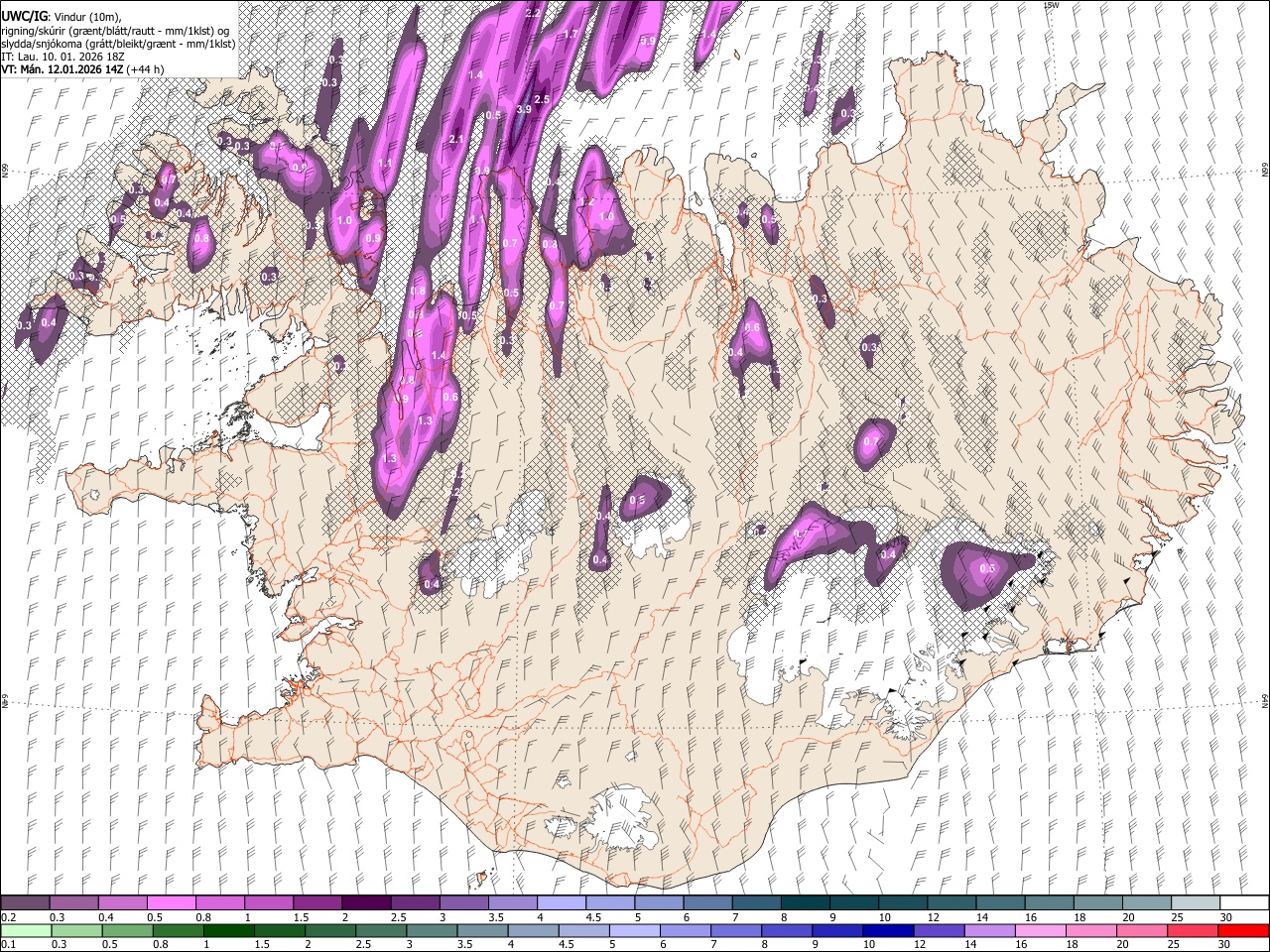This screenshot has height=952, width=1270.
Task: Click the 15W longitude label at top
Action: pos(1052,5)
